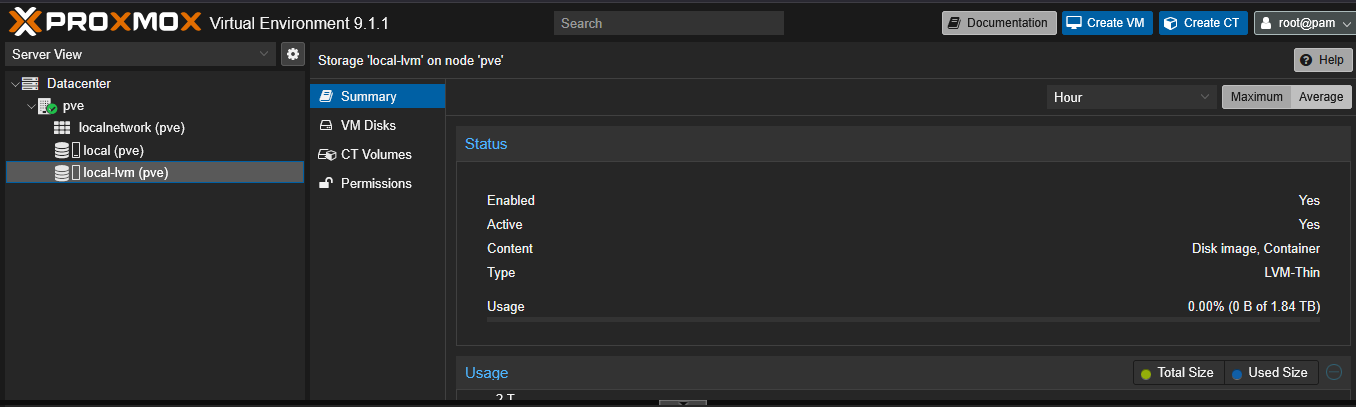Click the 0.00% (0 B of 1.84 TB) usage text
The width and height of the screenshot is (1356, 407).
tap(1254, 306)
